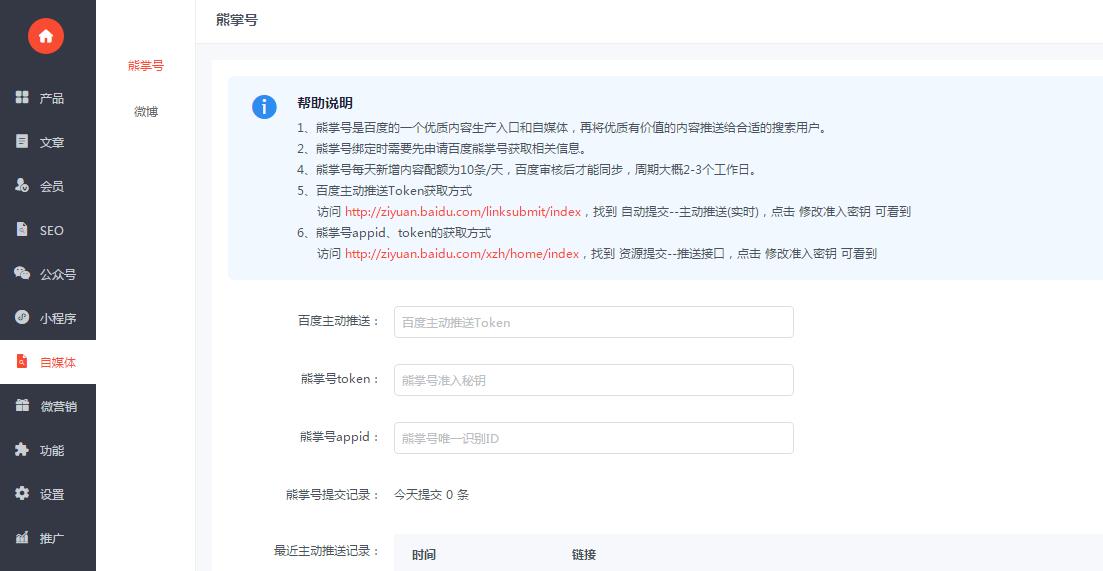This screenshot has width=1103, height=571.
Task: Click the 公众号 WeChat icon
Action: (x=23, y=274)
